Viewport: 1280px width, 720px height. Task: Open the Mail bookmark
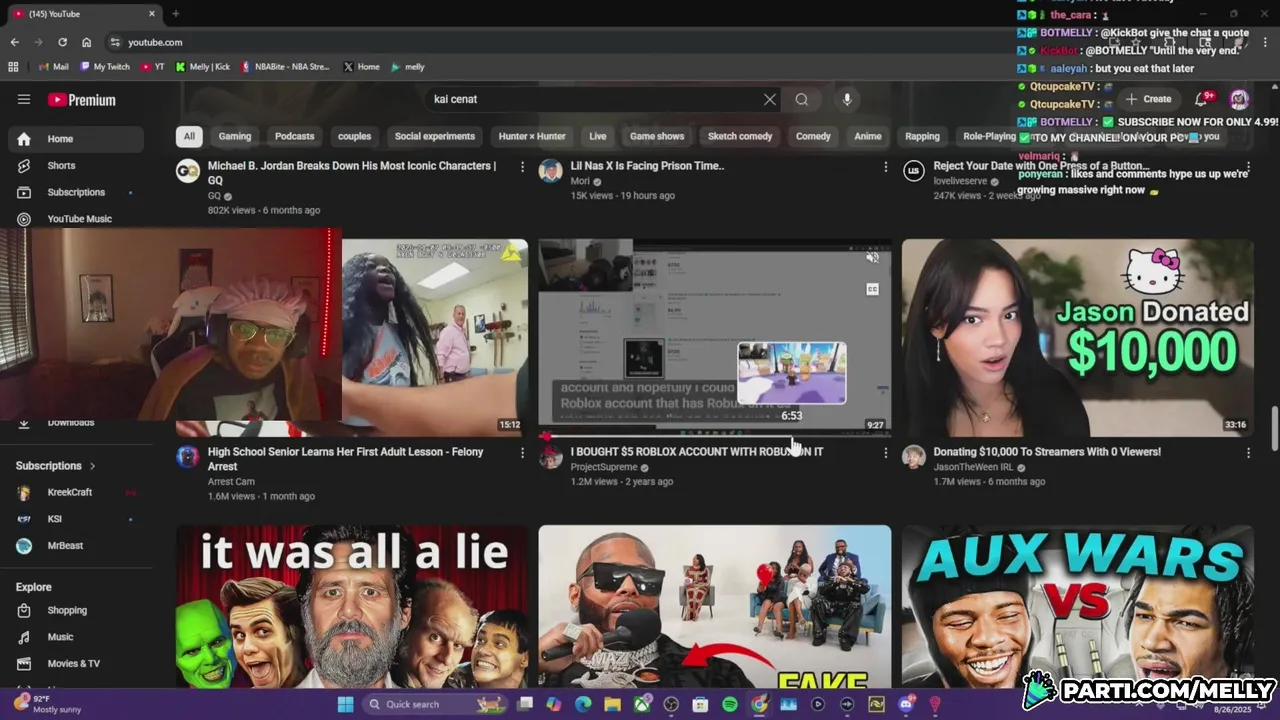tap(54, 67)
